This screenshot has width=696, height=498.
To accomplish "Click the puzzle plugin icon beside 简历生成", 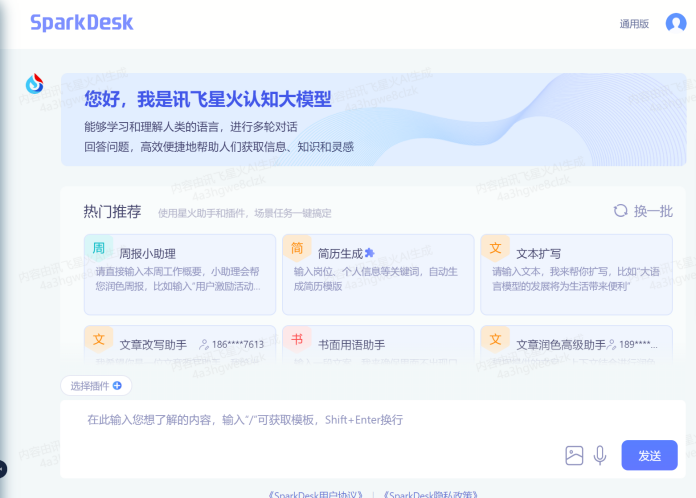I will 369,253.
